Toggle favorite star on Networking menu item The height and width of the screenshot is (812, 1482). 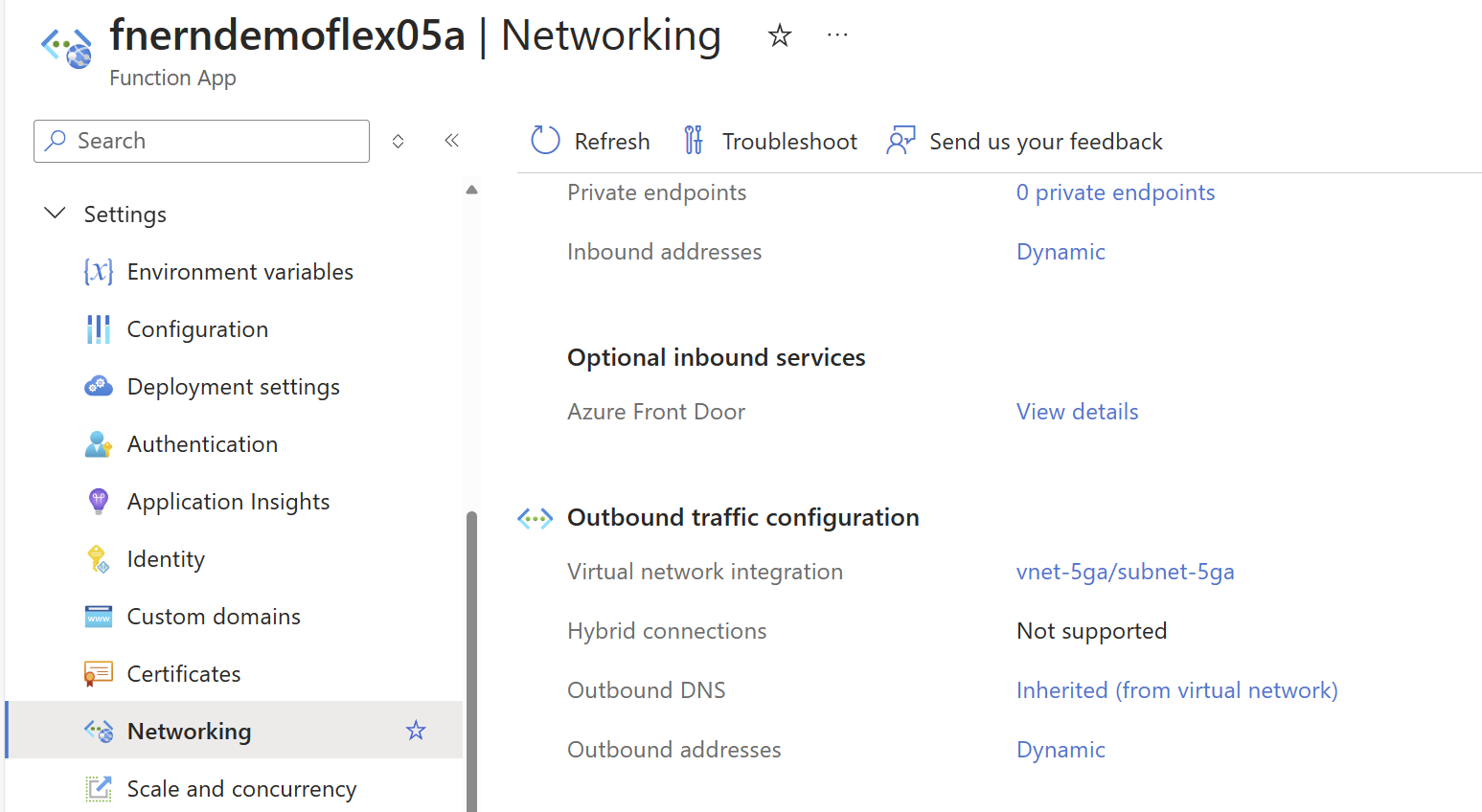tap(416, 731)
